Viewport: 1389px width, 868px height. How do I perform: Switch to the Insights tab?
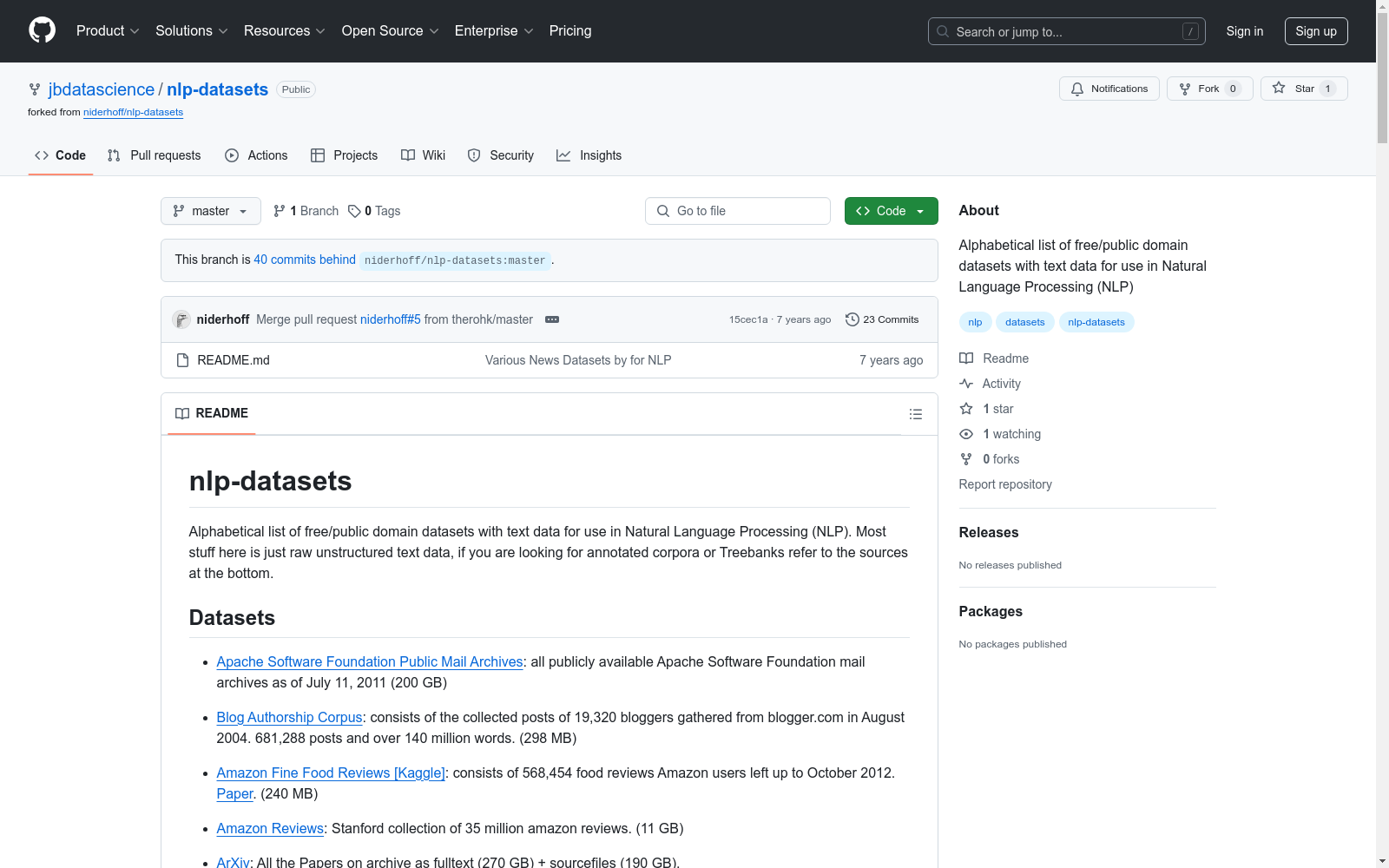pos(589,155)
